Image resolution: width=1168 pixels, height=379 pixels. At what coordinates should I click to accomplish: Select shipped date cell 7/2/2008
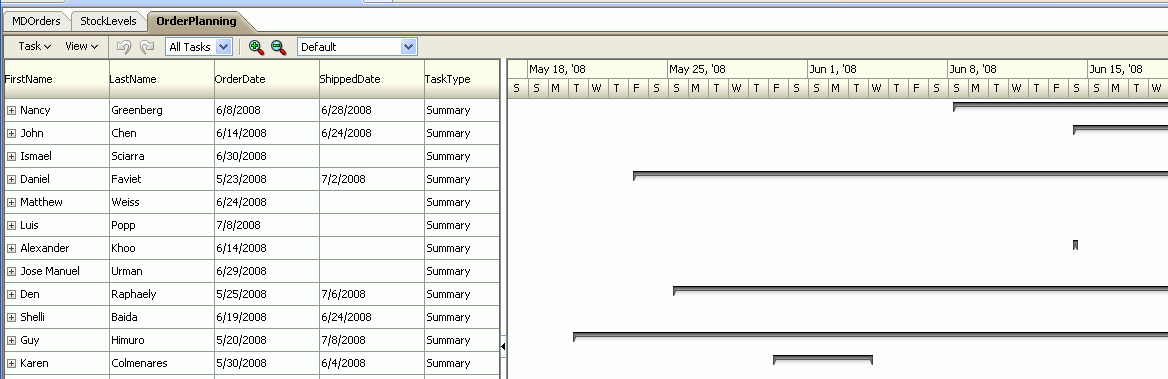pyautogui.click(x=372, y=179)
